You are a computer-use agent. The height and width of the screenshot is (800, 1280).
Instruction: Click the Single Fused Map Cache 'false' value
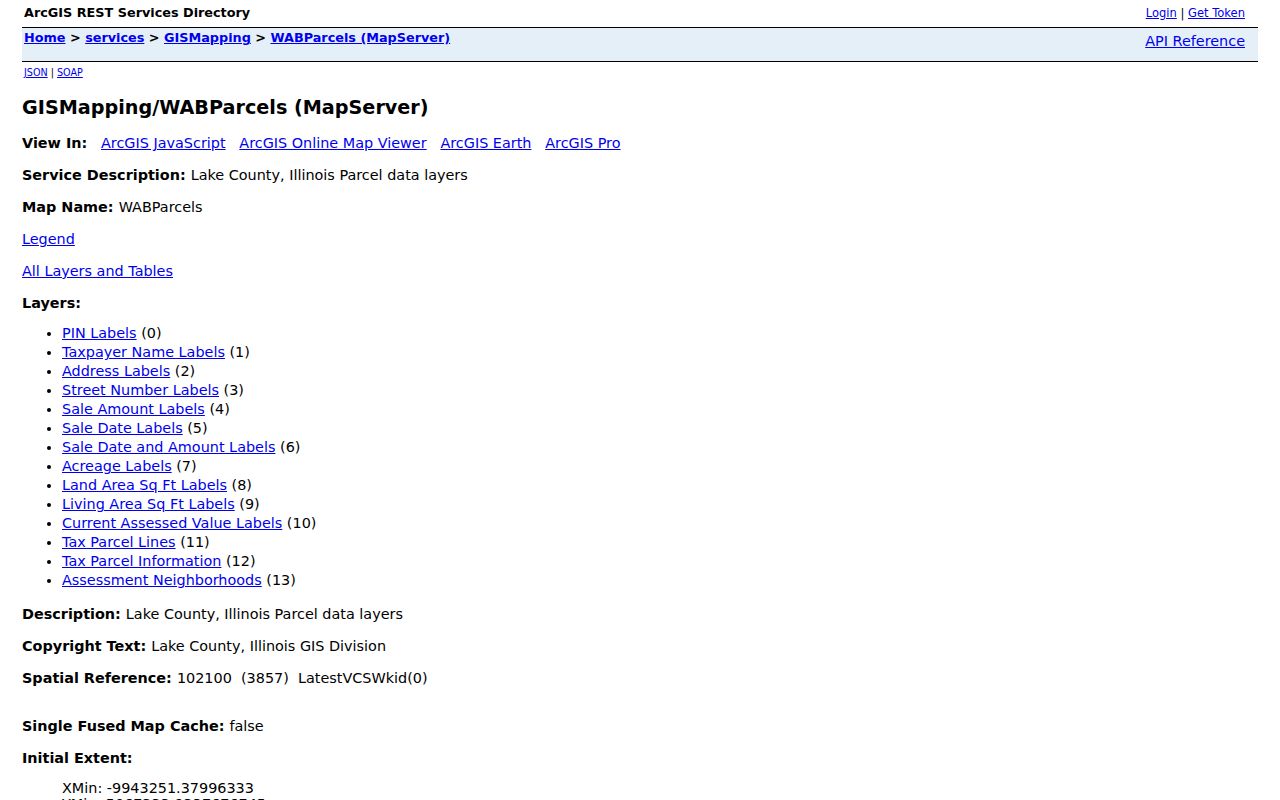pos(246,726)
